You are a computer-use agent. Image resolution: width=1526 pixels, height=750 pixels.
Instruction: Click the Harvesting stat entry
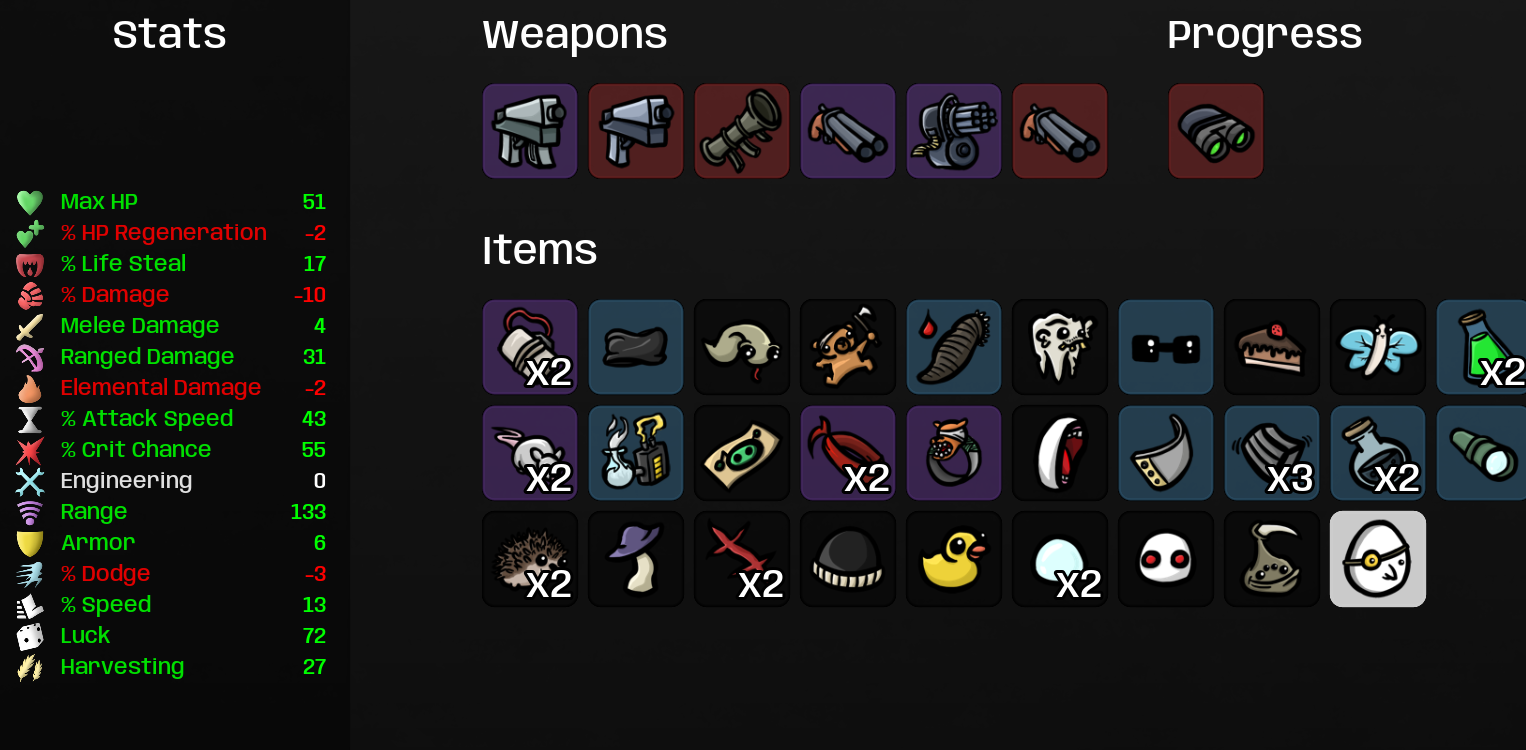(171, 667)
